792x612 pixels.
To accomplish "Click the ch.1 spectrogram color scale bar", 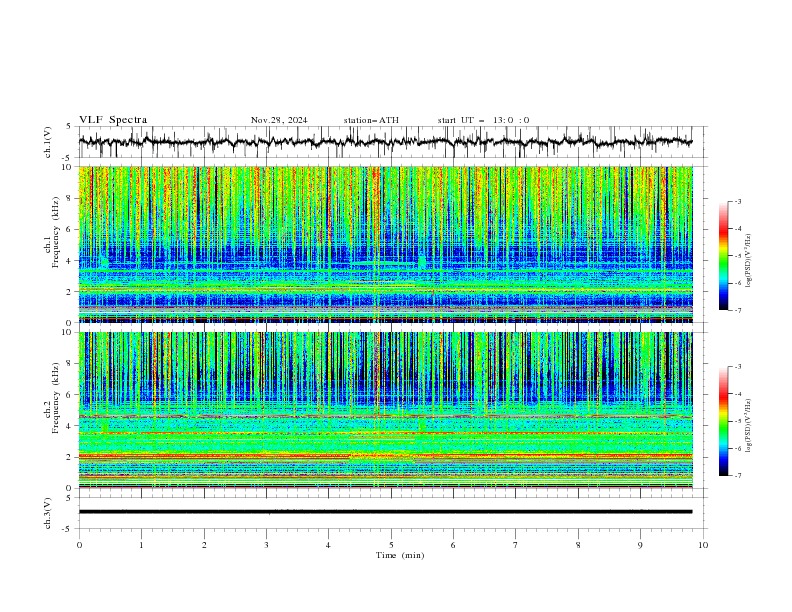I will click(723, 256).
